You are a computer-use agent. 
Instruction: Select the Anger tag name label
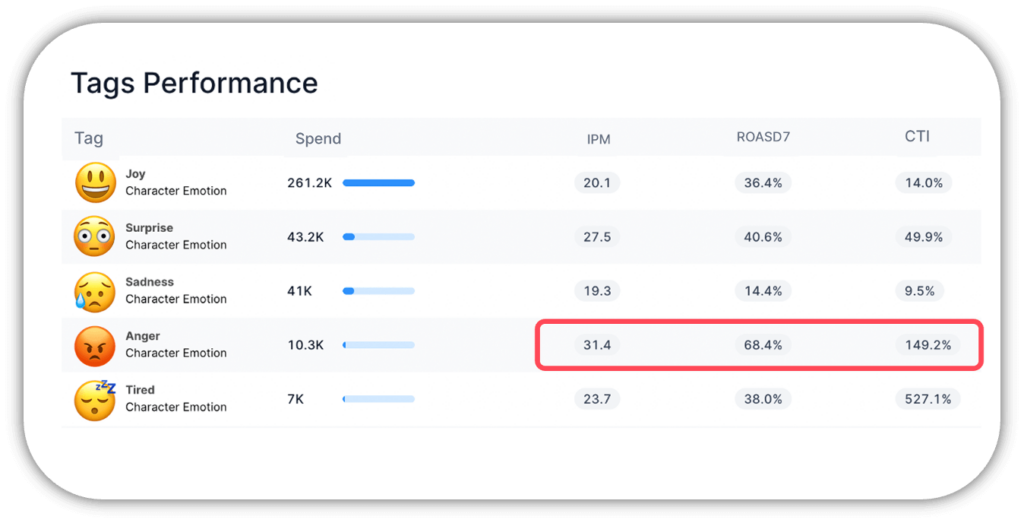point(143,336)
